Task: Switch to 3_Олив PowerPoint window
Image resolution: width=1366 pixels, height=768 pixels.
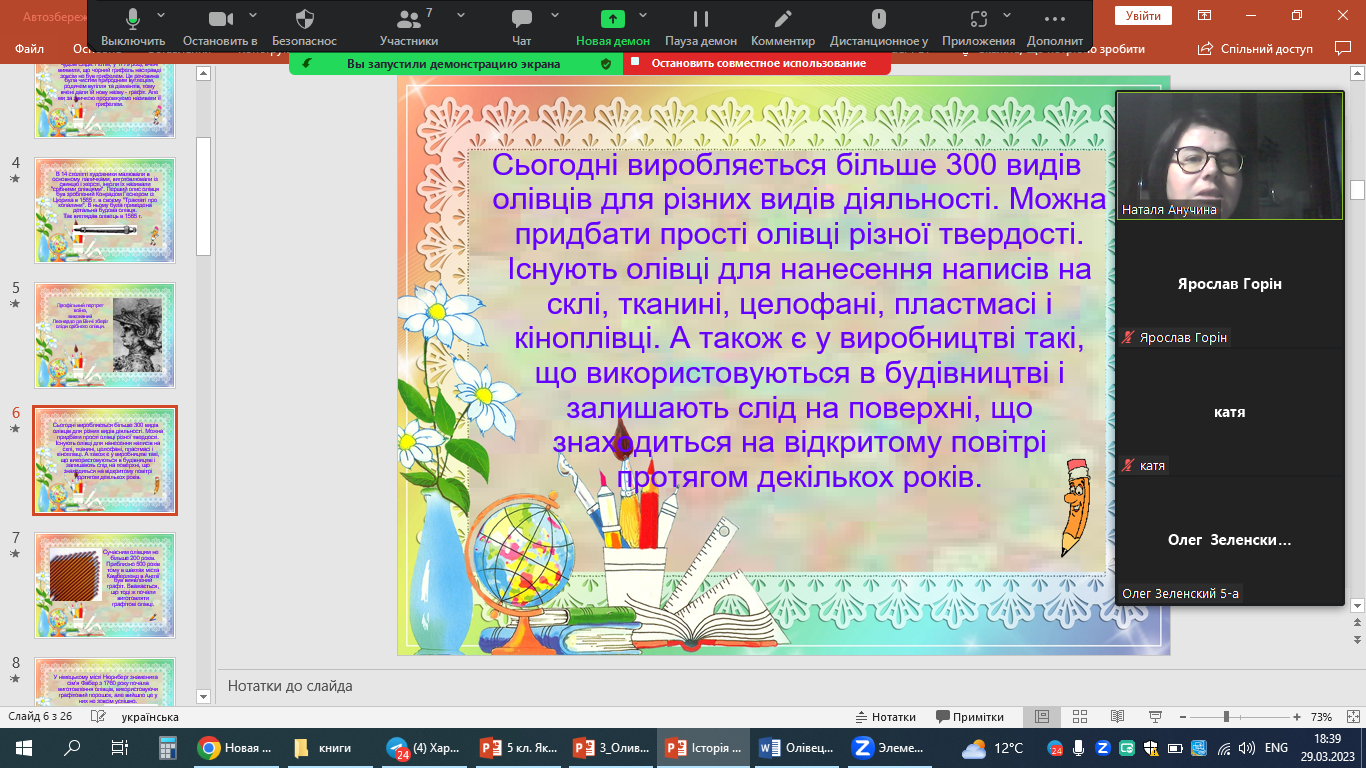Action: 610,747
